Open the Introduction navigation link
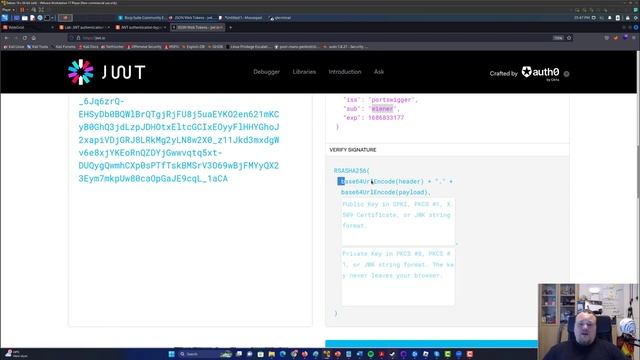 [x=345, y=72]
